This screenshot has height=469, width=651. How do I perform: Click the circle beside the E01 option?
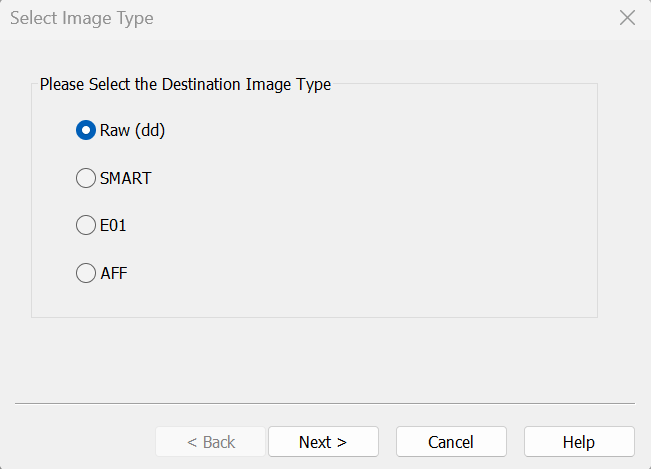point(86,225)
